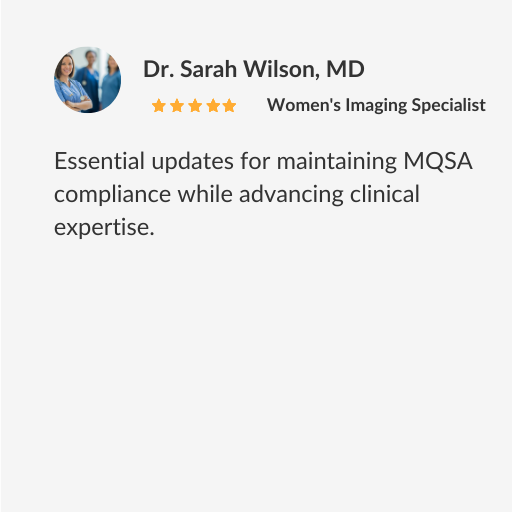The width and height of the screenshot is (512, 512).
Task: Choose the fourth rating star
Action: tap(213, 106)
